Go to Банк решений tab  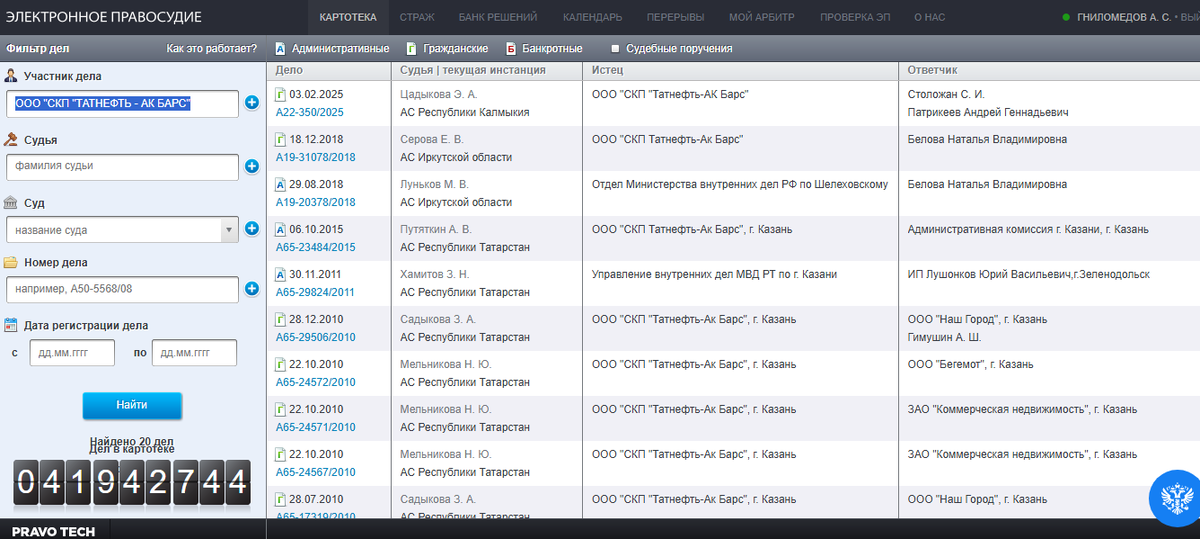click(498, 17)
